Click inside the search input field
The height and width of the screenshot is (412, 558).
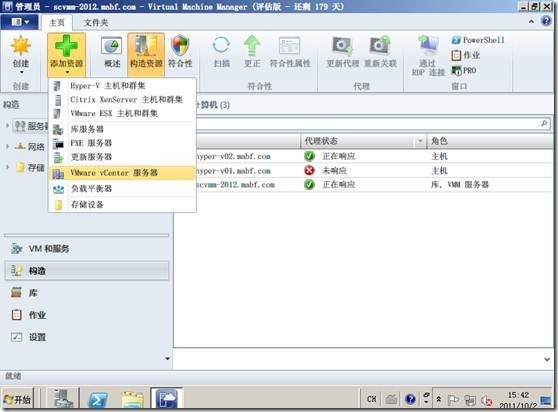(367, 124)
